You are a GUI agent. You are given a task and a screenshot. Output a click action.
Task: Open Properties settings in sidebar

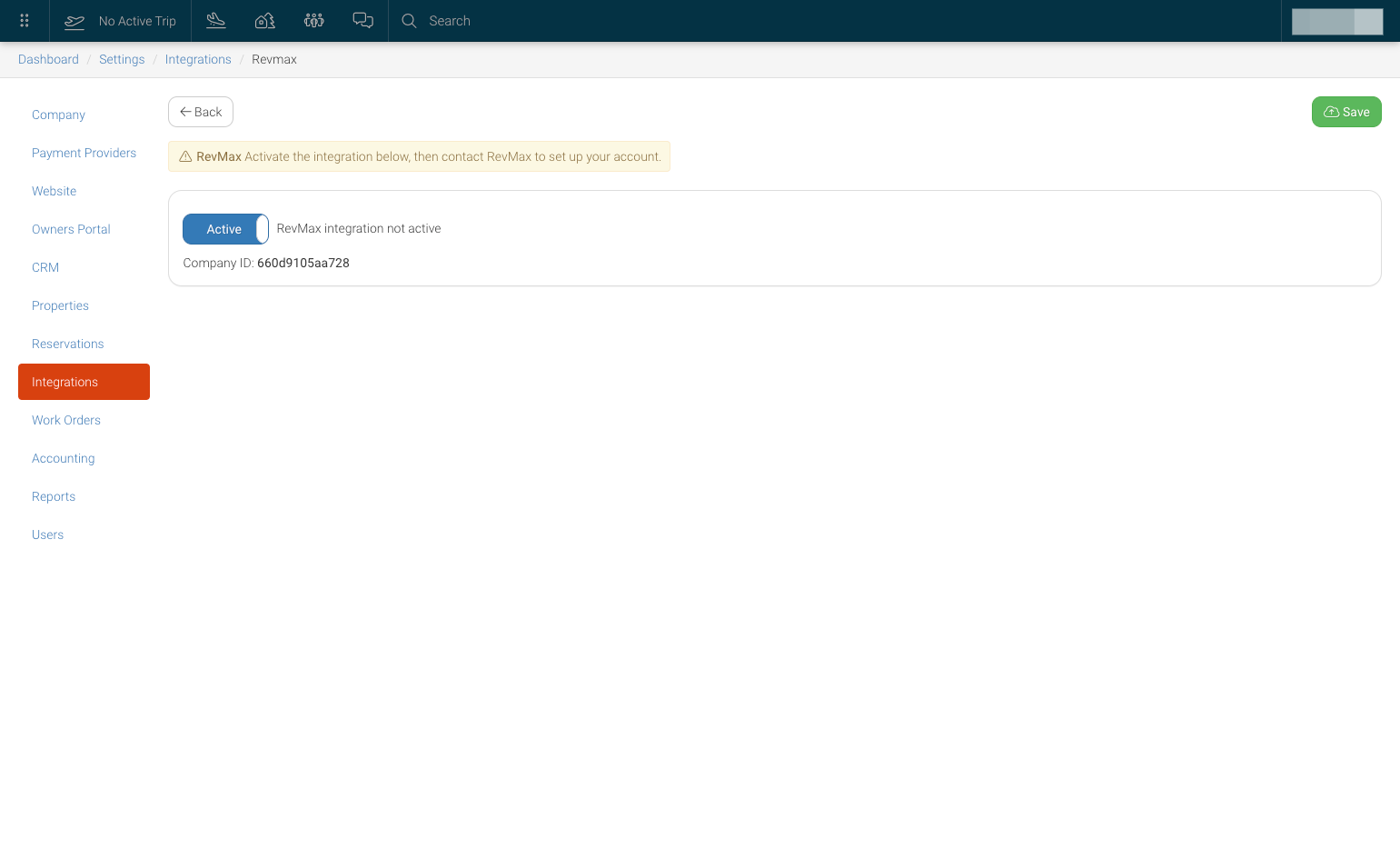coord(84,305)
